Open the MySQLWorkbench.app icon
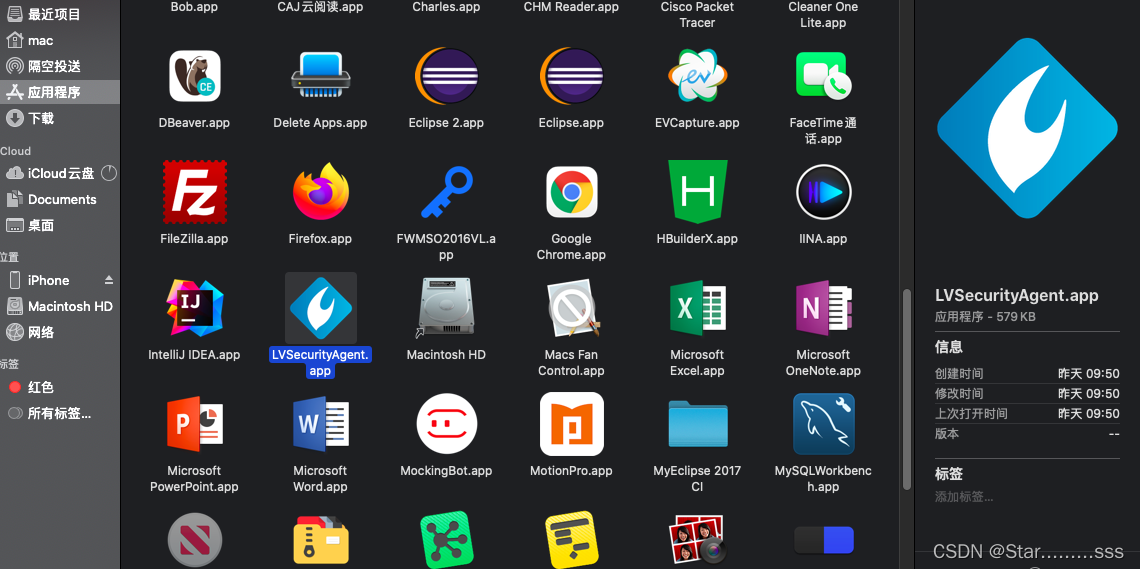 [823, 424]
